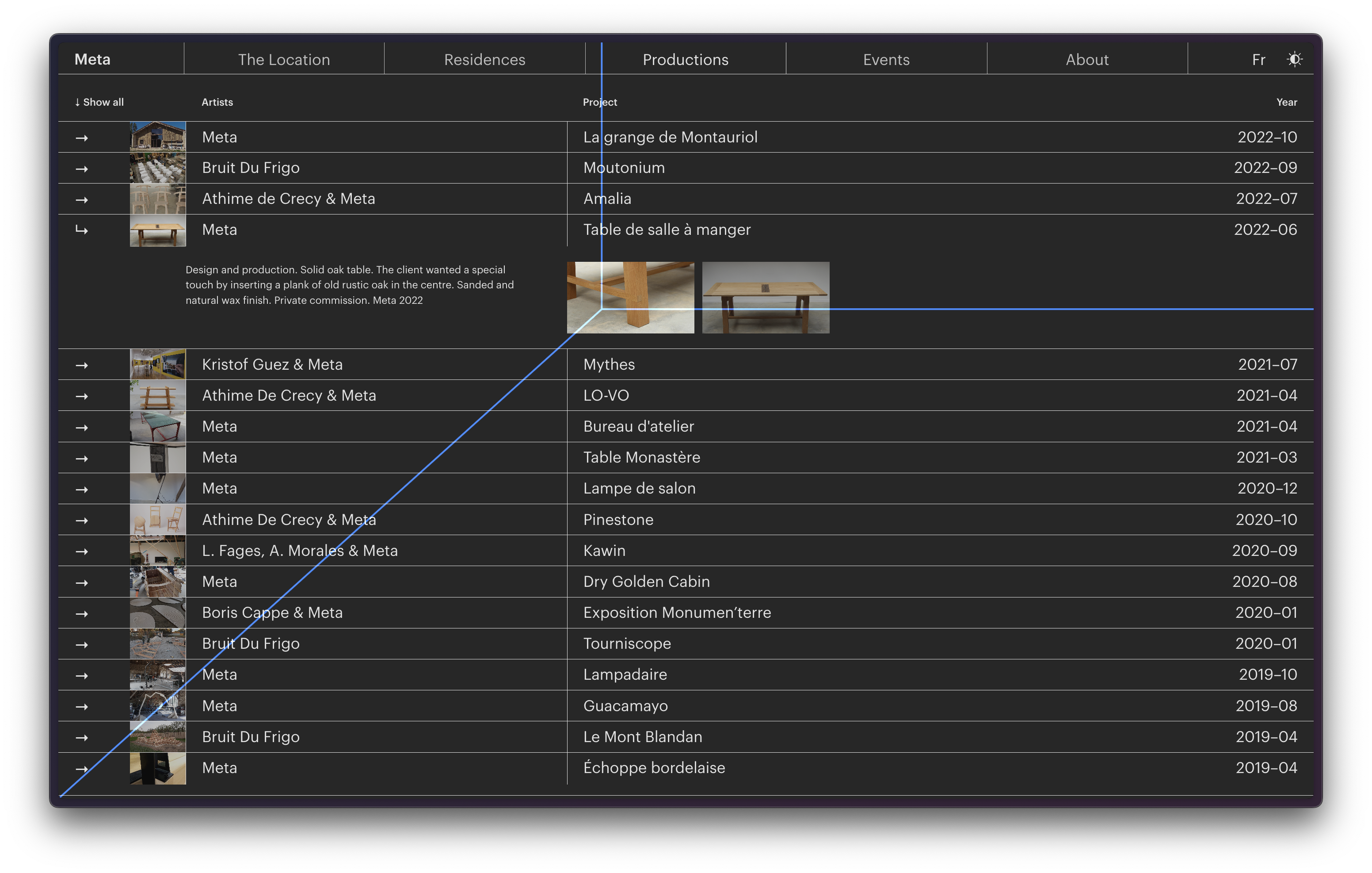The width and height of the screenshot is (1372, 873).
Task: Select the year '2021–07' in Mythes row
Action: tap(1267, 364)
